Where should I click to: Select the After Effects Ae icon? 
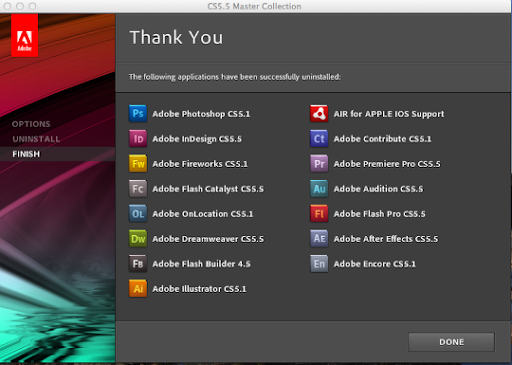pos(319,239)
